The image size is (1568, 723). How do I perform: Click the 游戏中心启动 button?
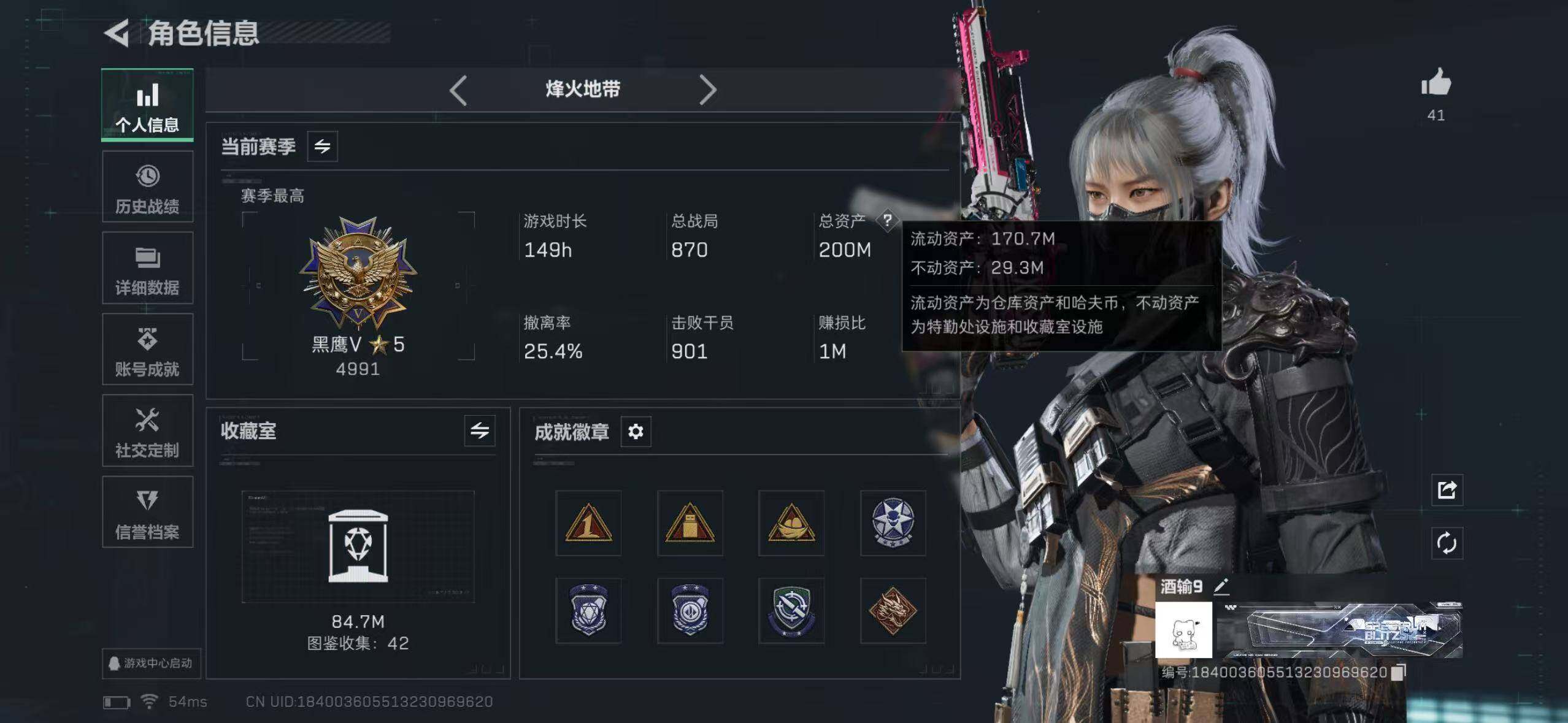[151, 664]
